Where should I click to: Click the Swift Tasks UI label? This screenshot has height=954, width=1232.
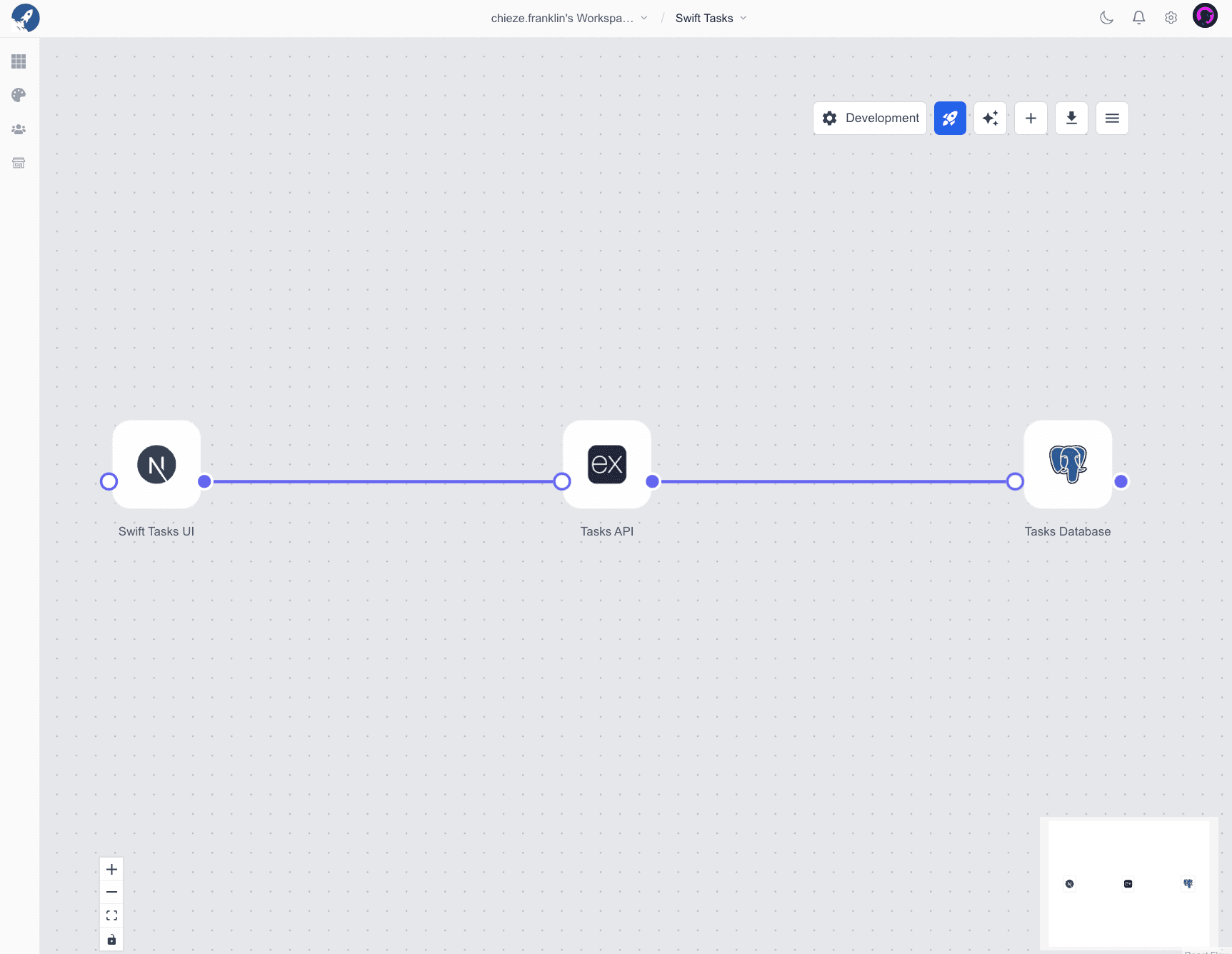[x=156, y=531]
